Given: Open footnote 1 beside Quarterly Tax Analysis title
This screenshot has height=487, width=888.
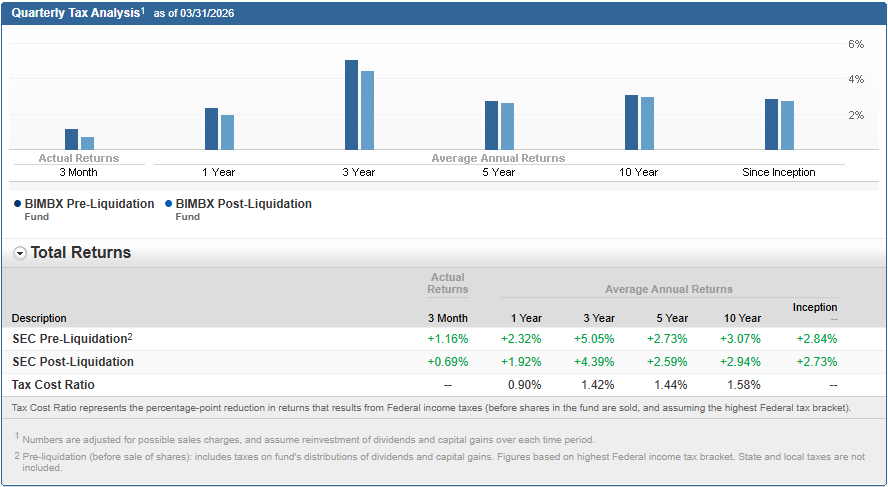Looking at the screenshot, I should (x=143, y=11).
